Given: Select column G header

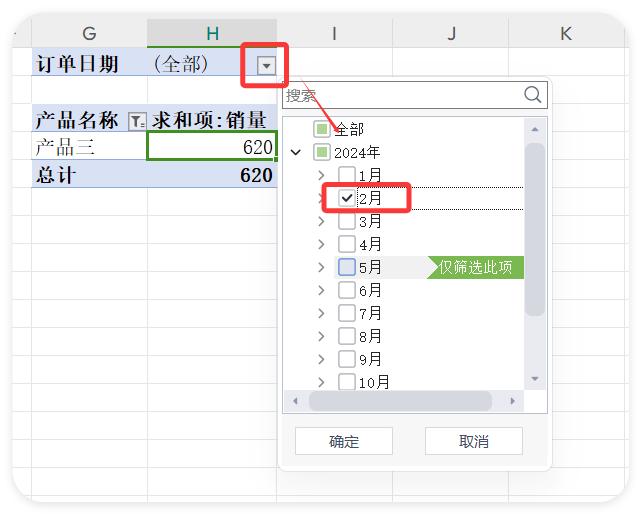Looking at the screenshot, I should (x=89, y=33).
